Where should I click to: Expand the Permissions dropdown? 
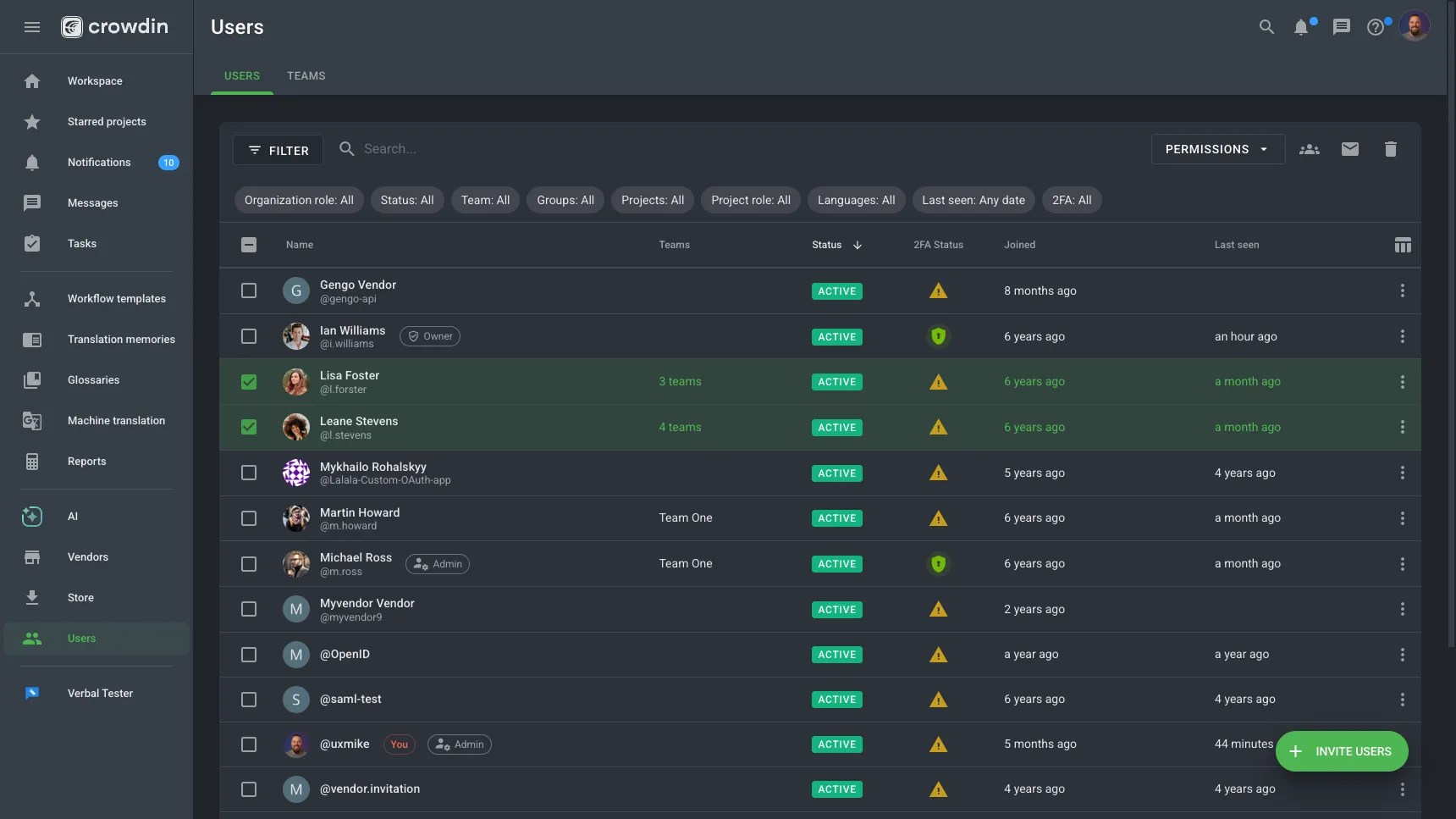tap(1217, 149)
